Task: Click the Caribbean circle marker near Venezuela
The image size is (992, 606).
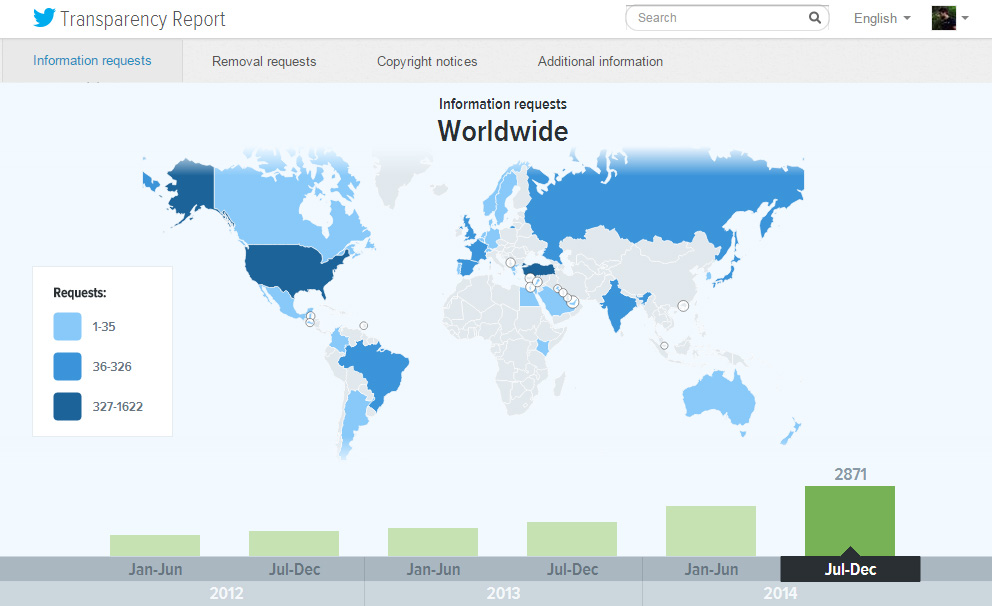Action: click(x=364, y=326)
